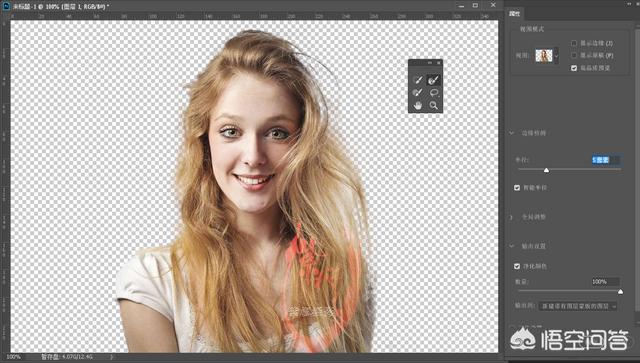Click the zoom percentage field in status bar

[13, 357]
